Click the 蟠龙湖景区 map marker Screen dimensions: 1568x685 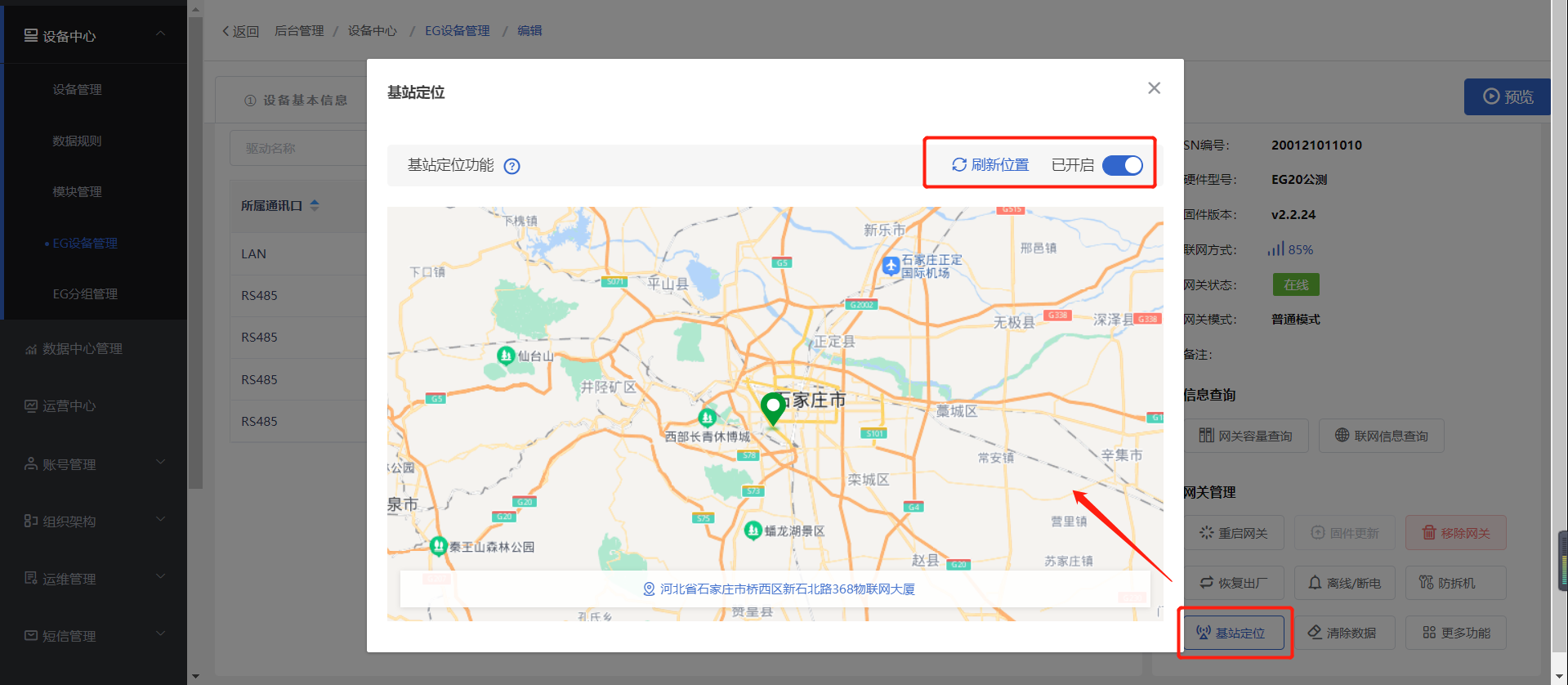pyautogui.click(x=753, y=531)
